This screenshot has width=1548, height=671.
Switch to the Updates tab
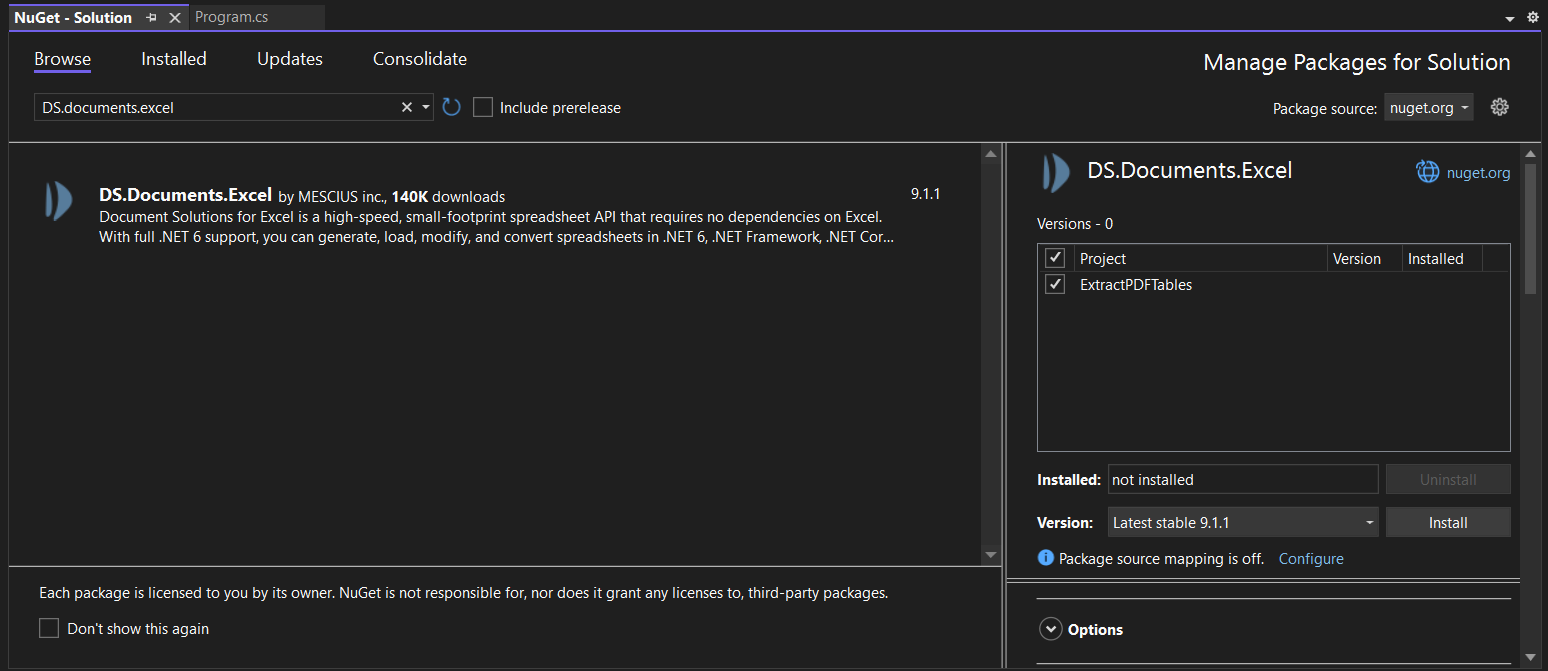(290, 59)
